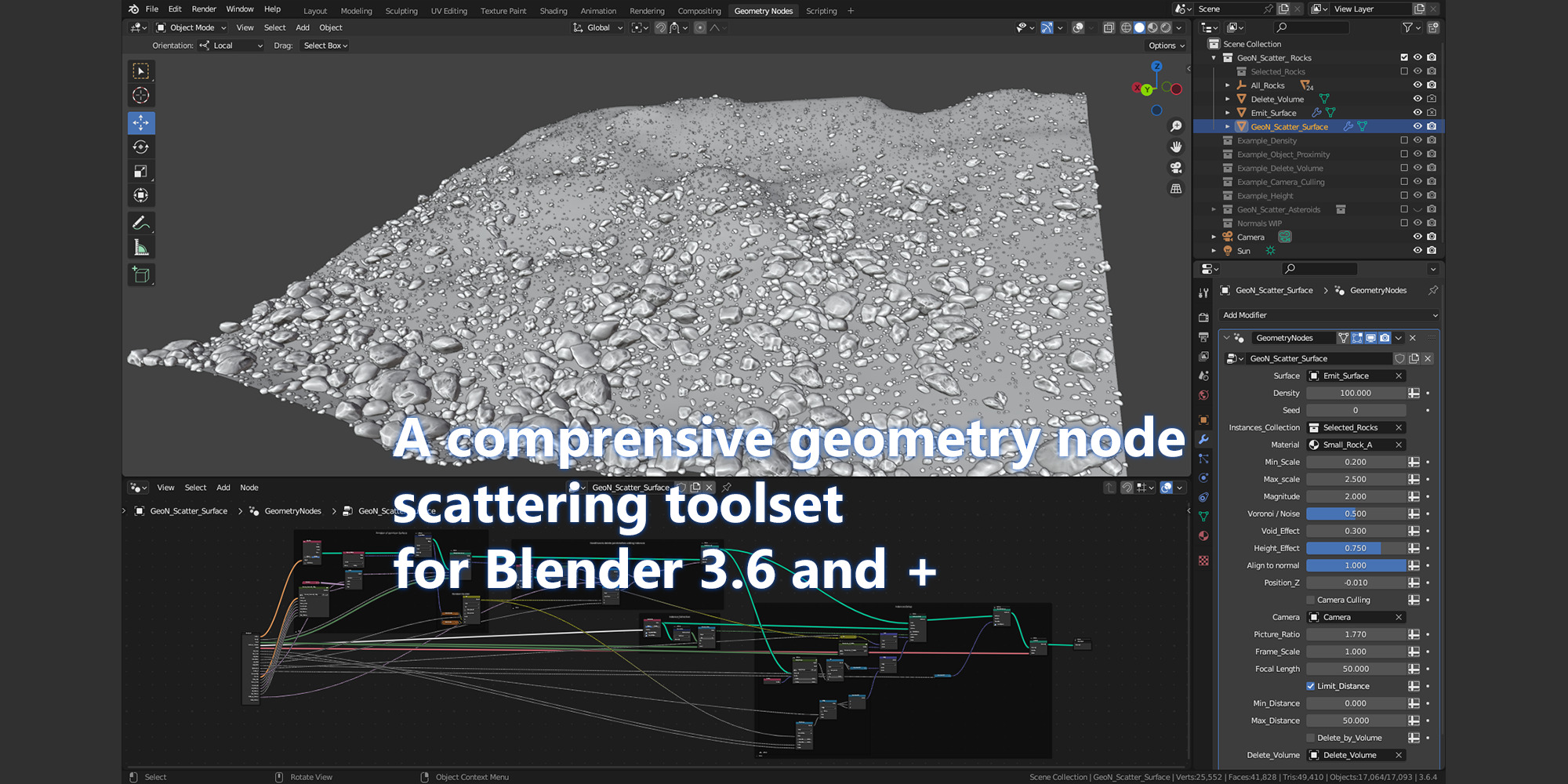The image size is (1568, 784).
Task: Open the Global transform orientation dropdown
Action: pos(598,27)
